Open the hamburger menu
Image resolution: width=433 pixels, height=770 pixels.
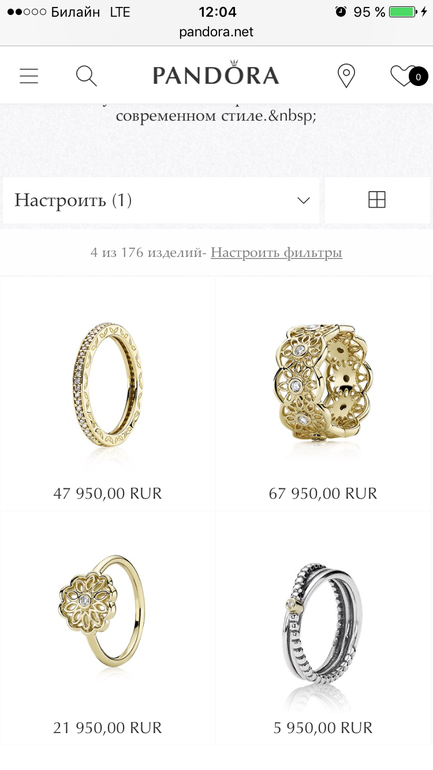(x=29, y=76)
